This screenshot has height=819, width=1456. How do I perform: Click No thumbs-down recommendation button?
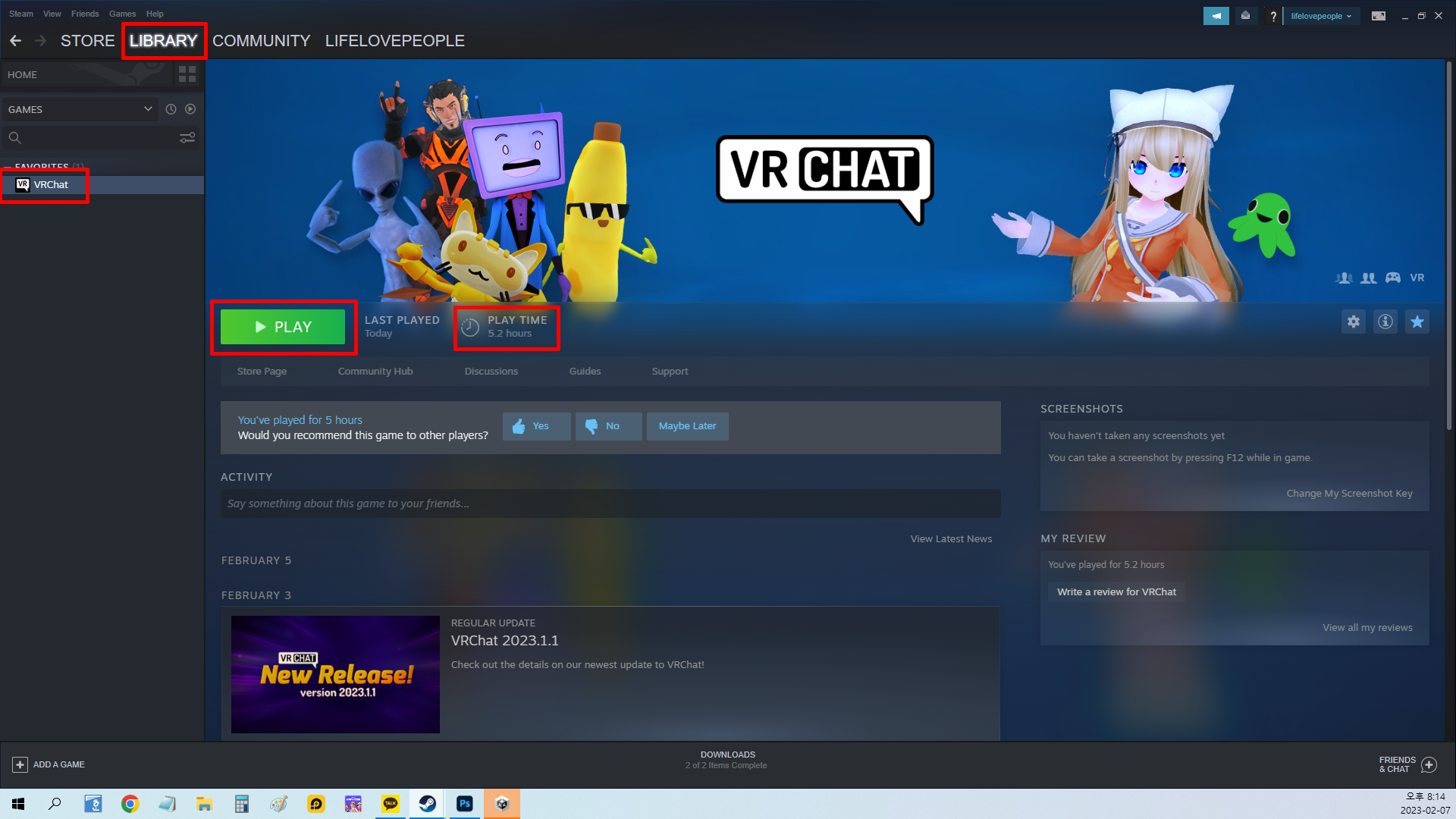(x=609, y=426)
